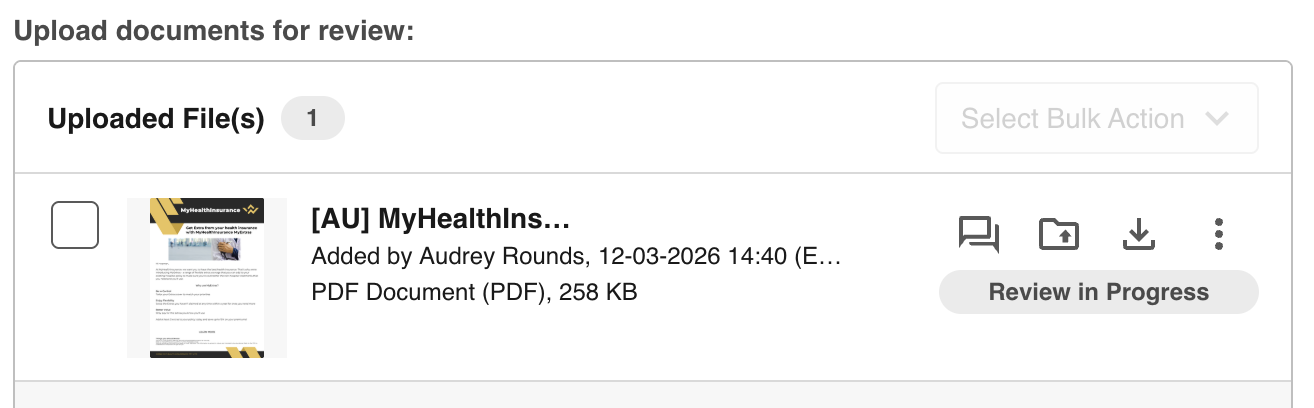Click the upload-to-folder icon
Viewport: 1314px width, 408px height.
(1059, 234)
